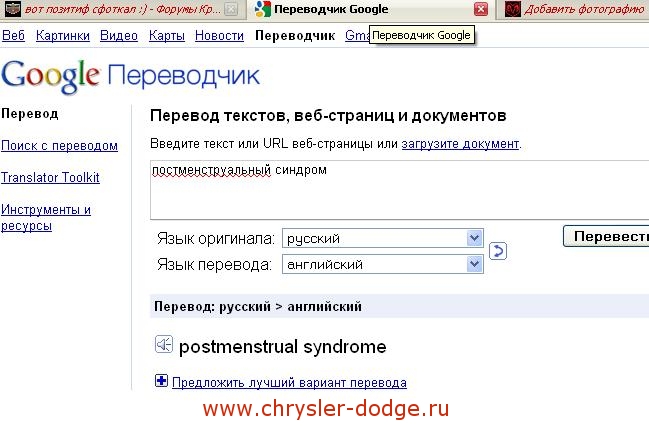Image resolution: width=649 pixels, height=426 pixels.
Task: Open Translator Toolkit sidebar link
Action: (x=50, y=178)
